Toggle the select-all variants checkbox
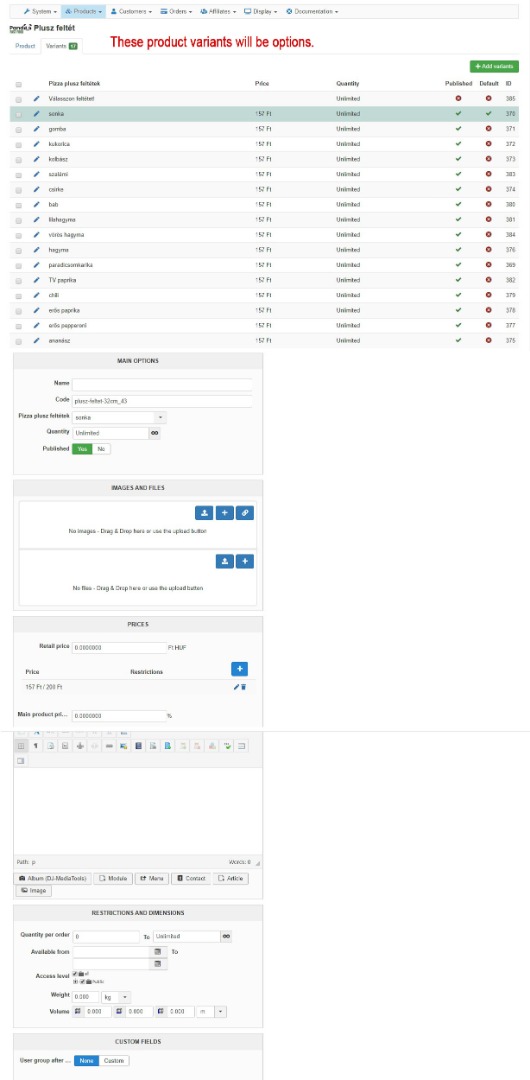This screenshot has height=1080, width=530. pos(19,84)
